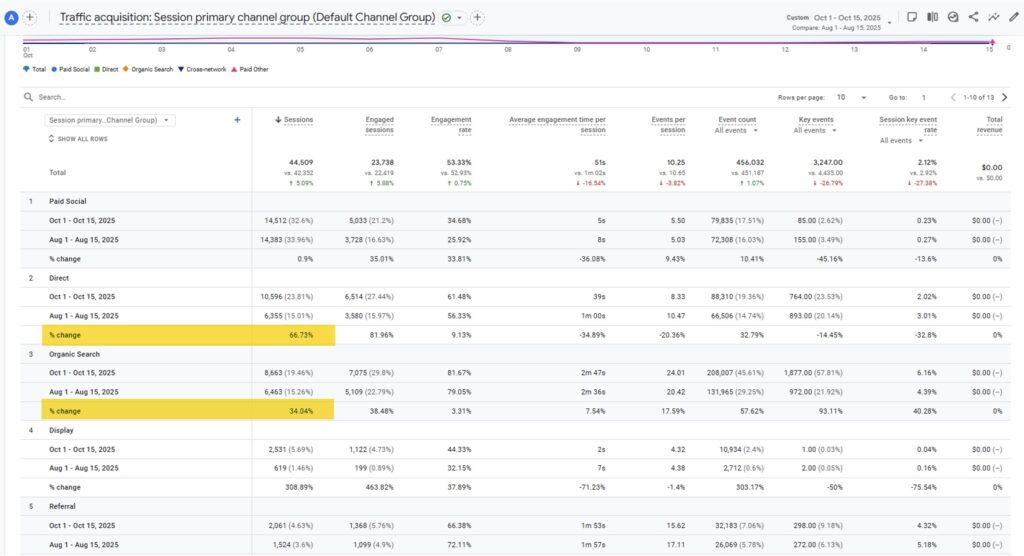Go to next page of table rows

pyautogui.click(x=1004, y=97)
